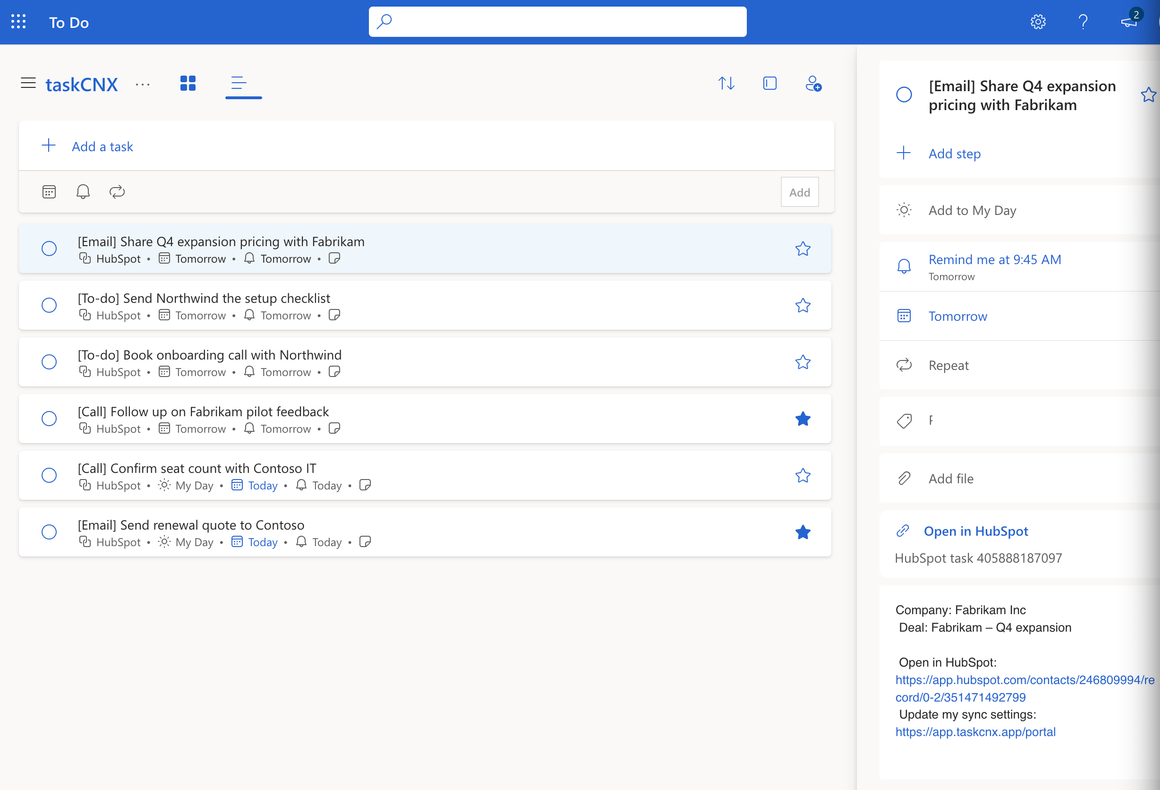Click the paperclip icon beside Add file
This screenshot has height=790, width=1160.
904,479
